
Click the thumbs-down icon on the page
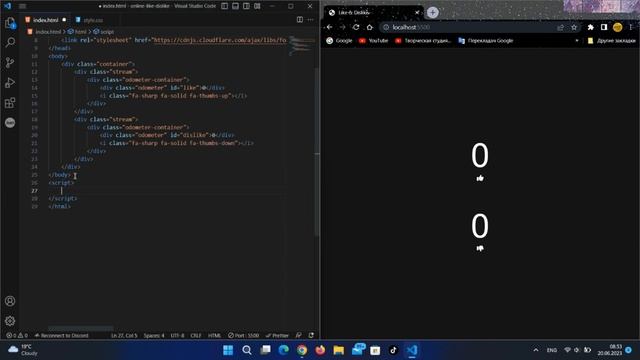point(480,248)
